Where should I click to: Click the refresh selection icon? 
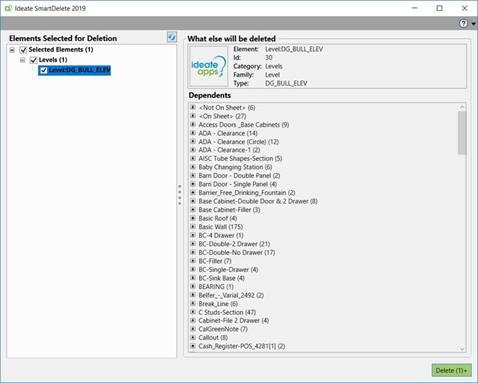point(172,37)
